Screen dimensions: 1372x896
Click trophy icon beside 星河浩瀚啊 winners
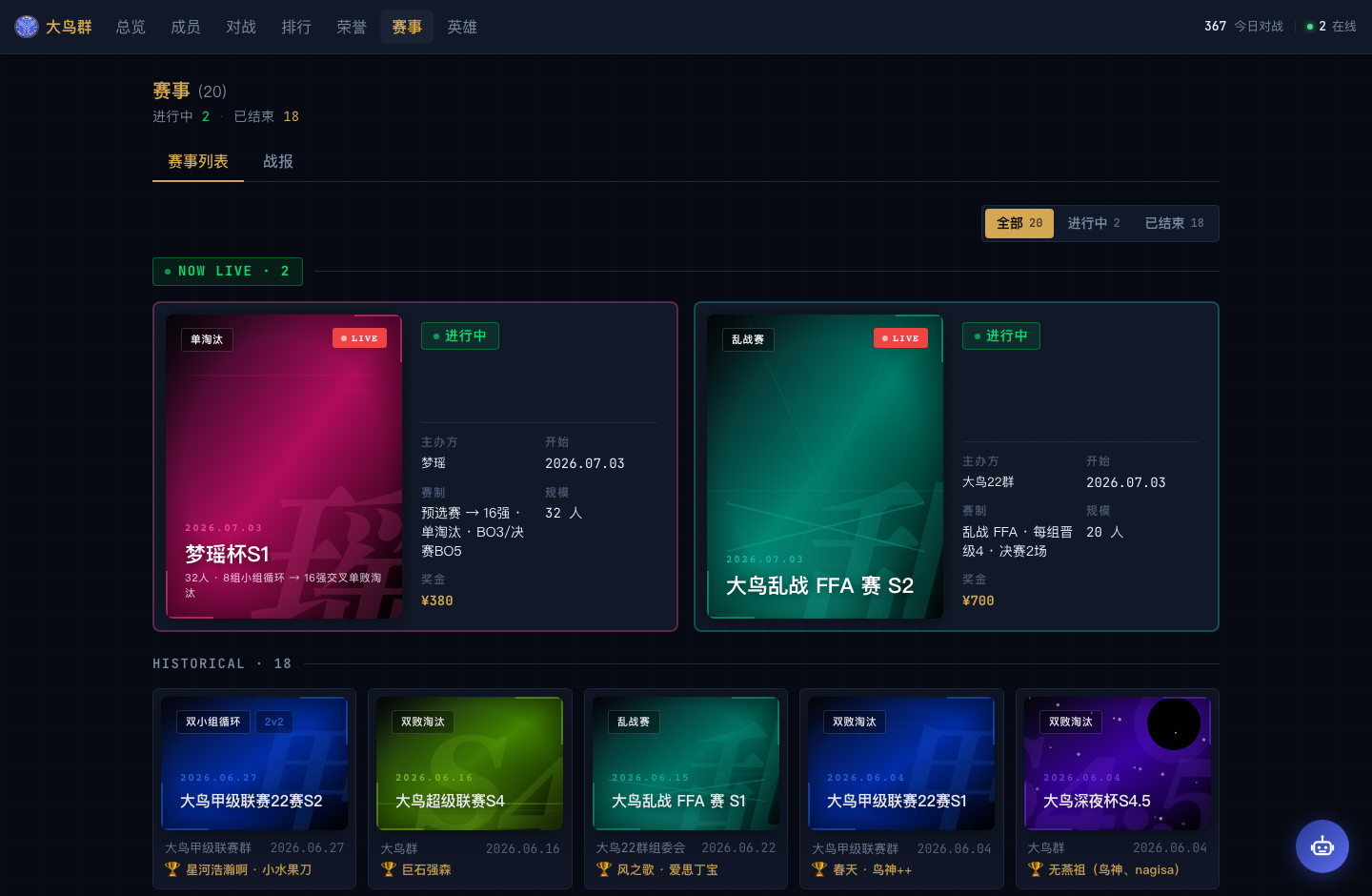172,869
